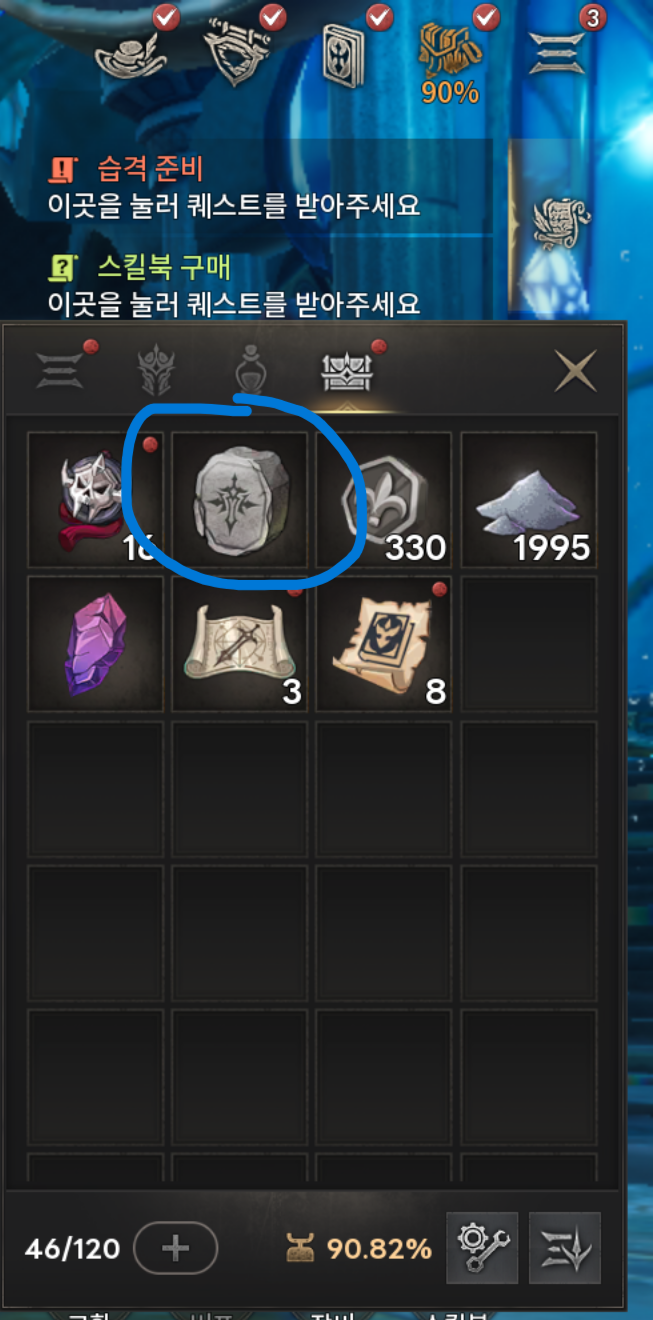Select the skull mask item
Screen dimensions: 653x1320
(x=95, y=499)
